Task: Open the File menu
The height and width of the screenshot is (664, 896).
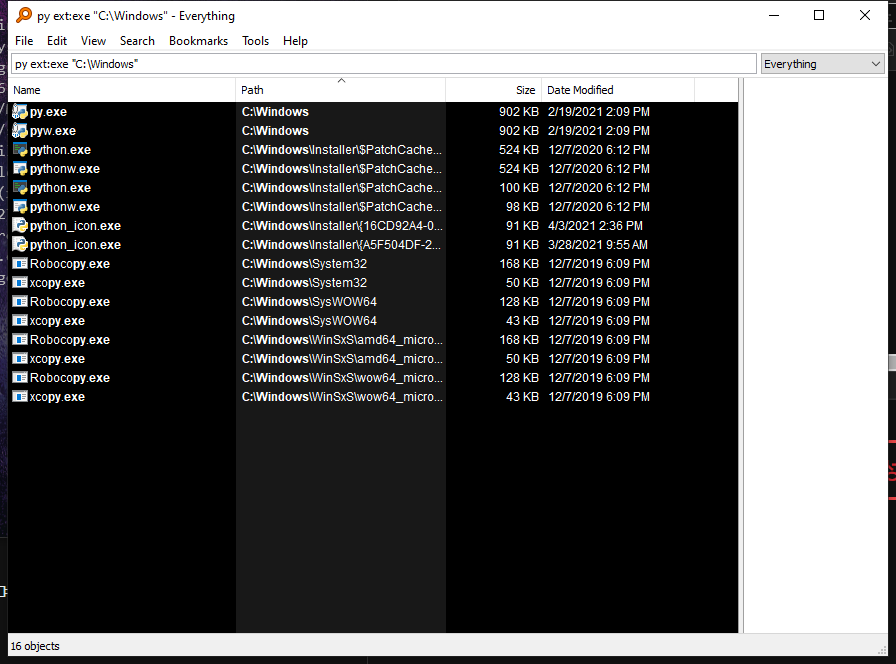Action: coord(24,41)
